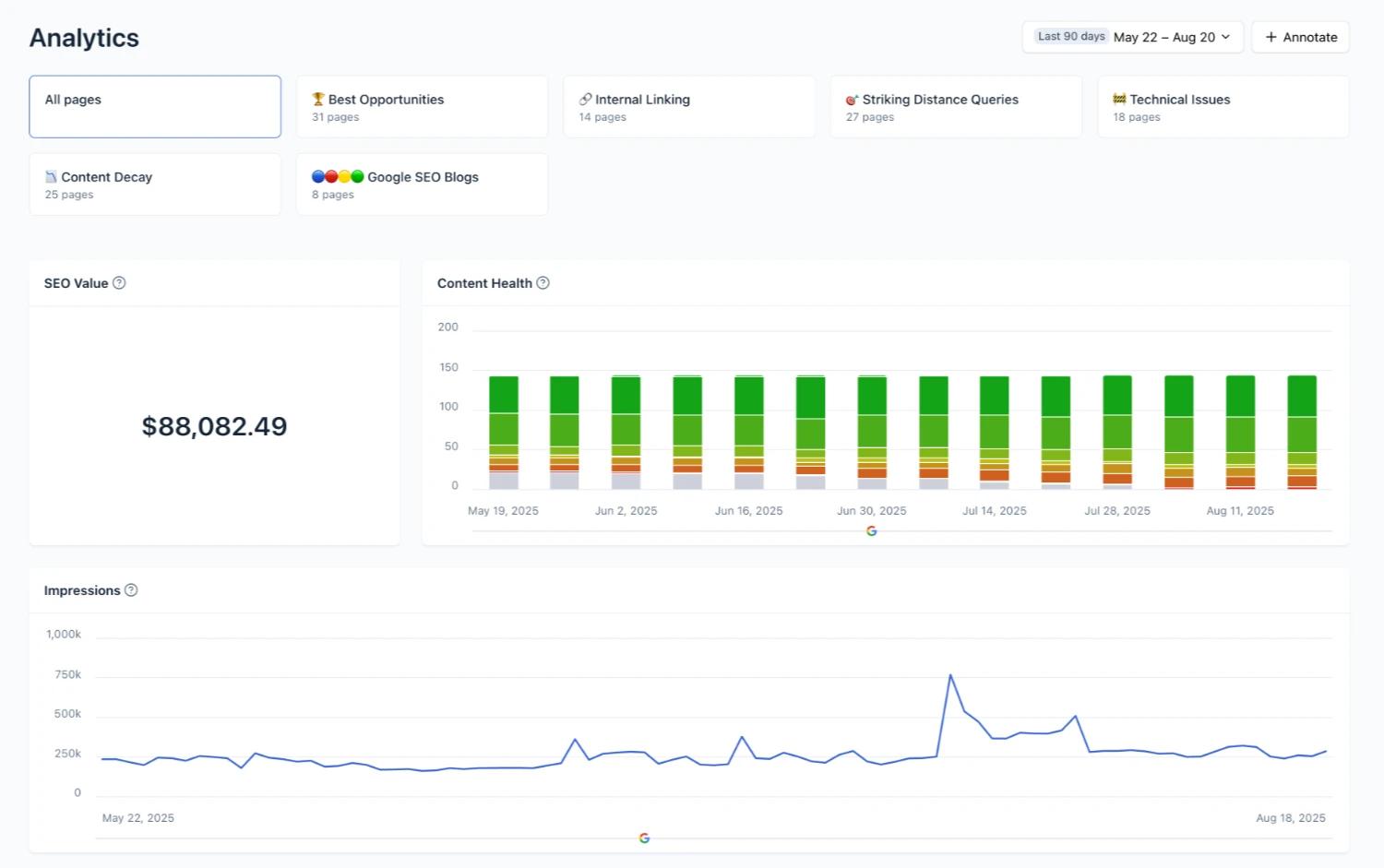Click the Last 90 days badge
This screenshot has width=1384, height=868.
tap(1070, 37)
